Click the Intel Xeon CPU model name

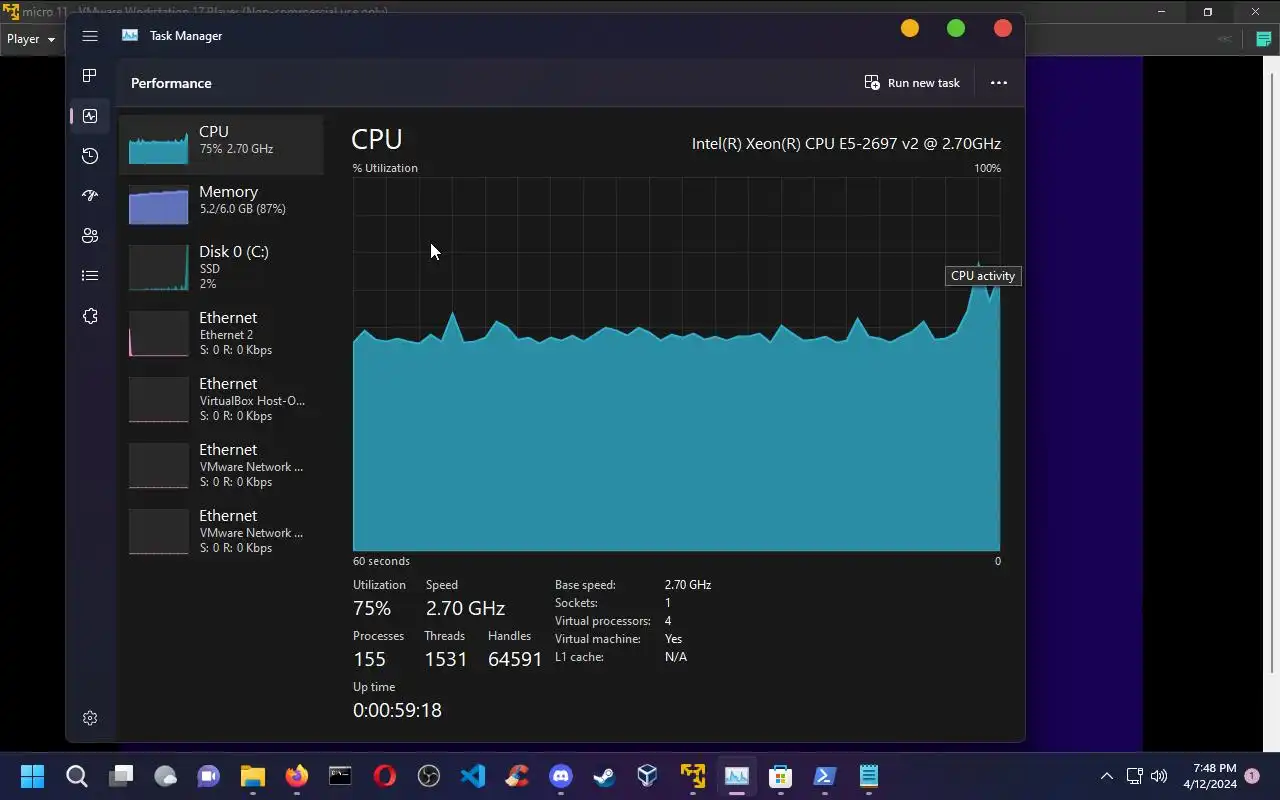pyautogui.click(x=846, y=143)
